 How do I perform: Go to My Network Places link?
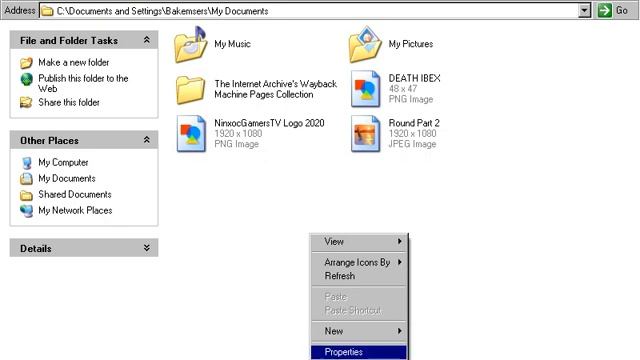click(x=75, y=210)
